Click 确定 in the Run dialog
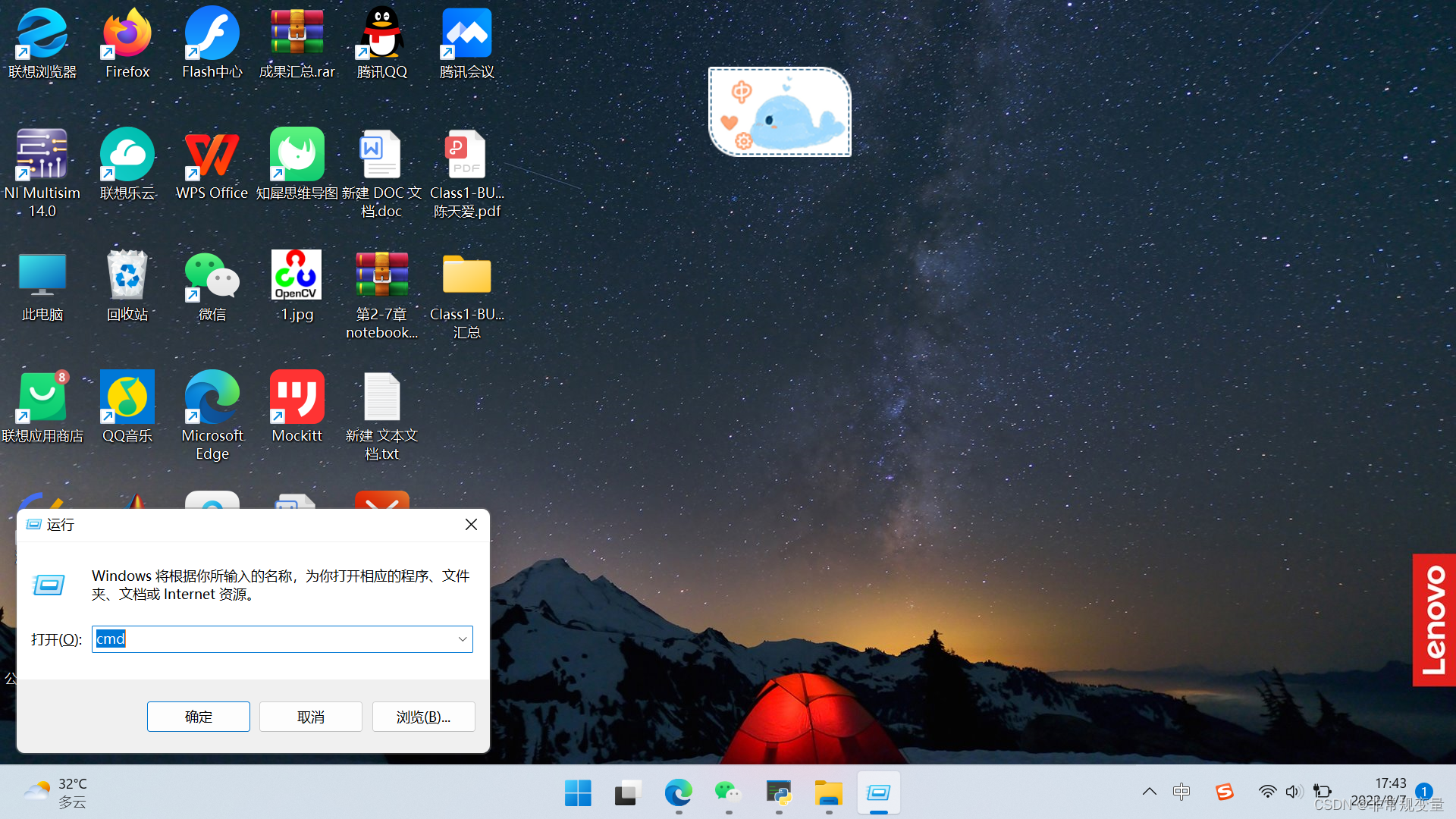Viewport: 1456px width, 819px height. [x=199, y=717]
